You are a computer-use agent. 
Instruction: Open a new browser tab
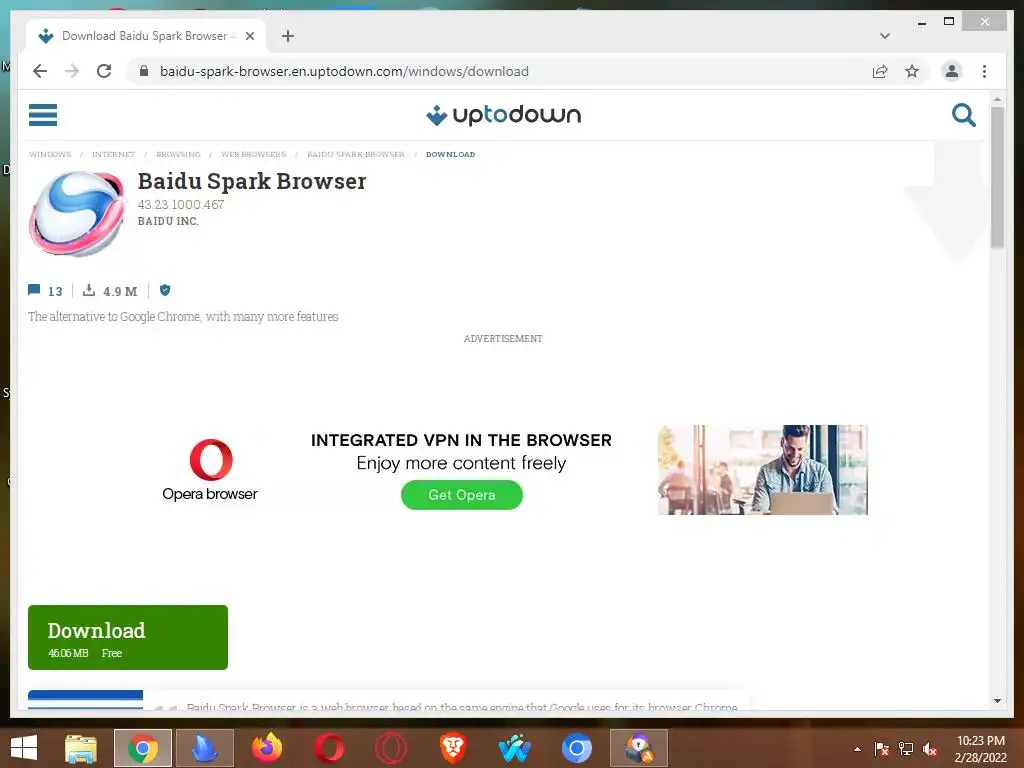pos(288,36)
